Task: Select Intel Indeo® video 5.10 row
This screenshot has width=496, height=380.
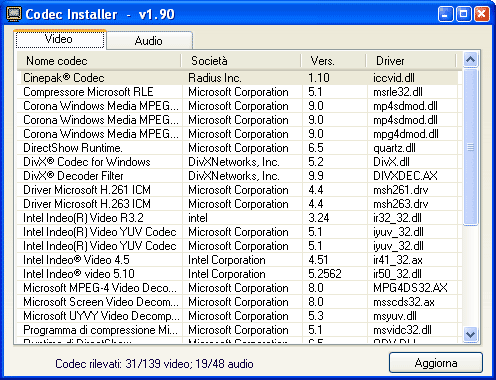Action: (x=239, y=274)
